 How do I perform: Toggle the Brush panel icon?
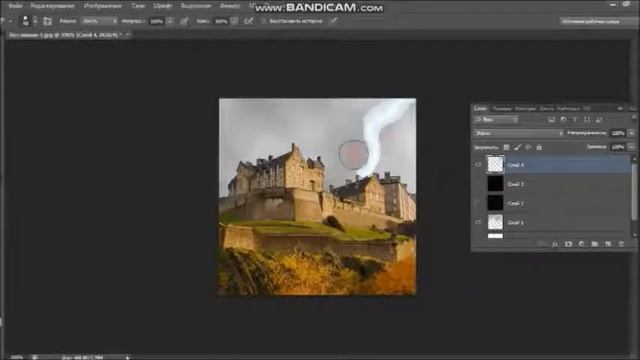(47, 21)
